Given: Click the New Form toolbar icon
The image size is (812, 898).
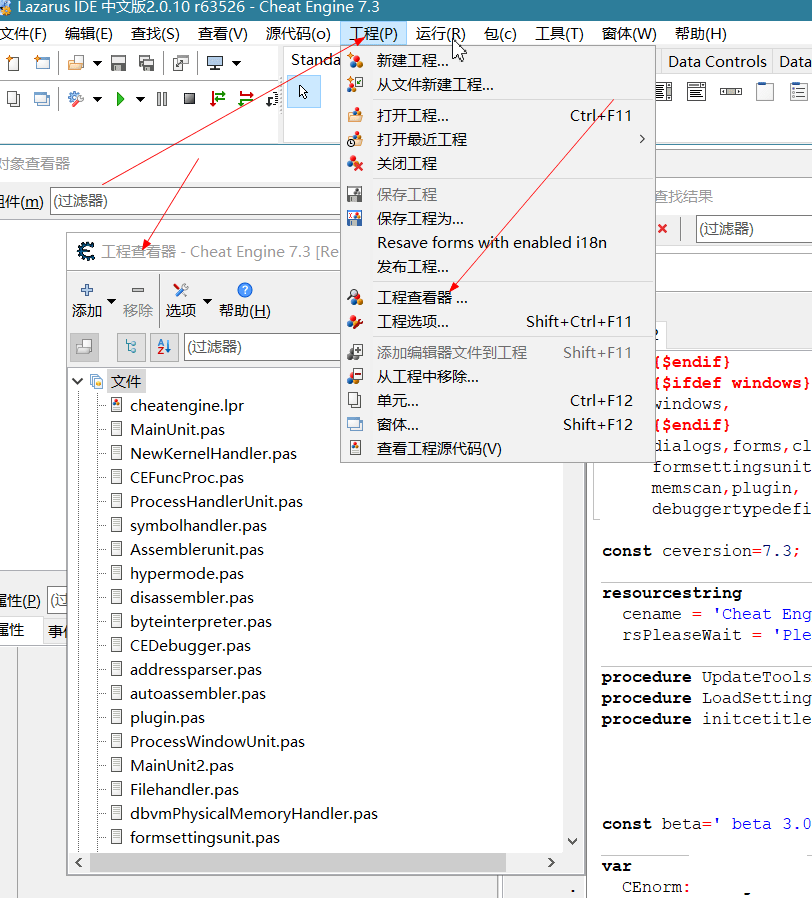Looking at the screenshot, I should click(x=42, y=63).
